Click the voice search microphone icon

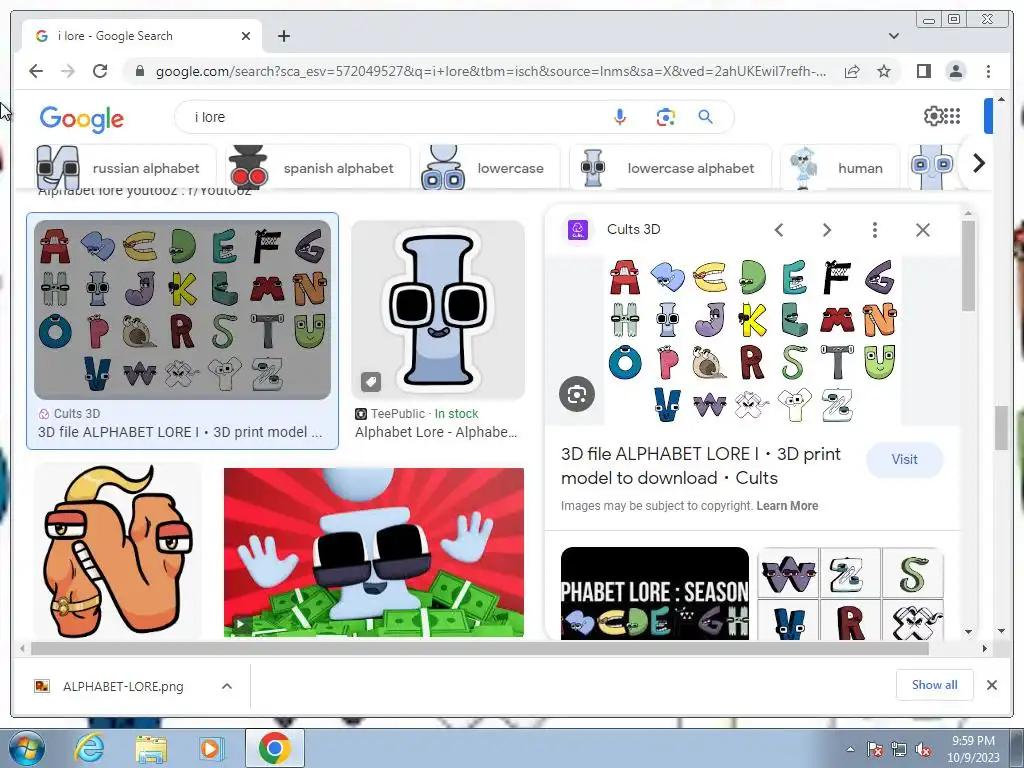620,117
